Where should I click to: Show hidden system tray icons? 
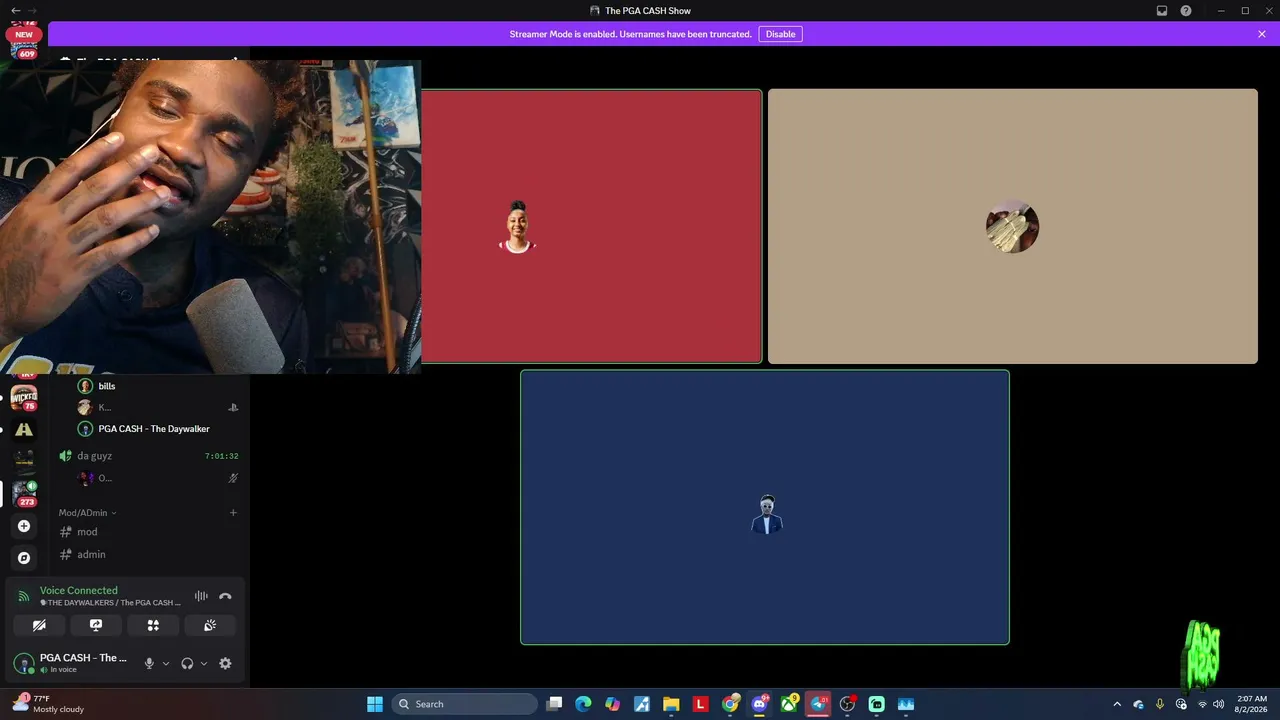[x=1117, y=704]
